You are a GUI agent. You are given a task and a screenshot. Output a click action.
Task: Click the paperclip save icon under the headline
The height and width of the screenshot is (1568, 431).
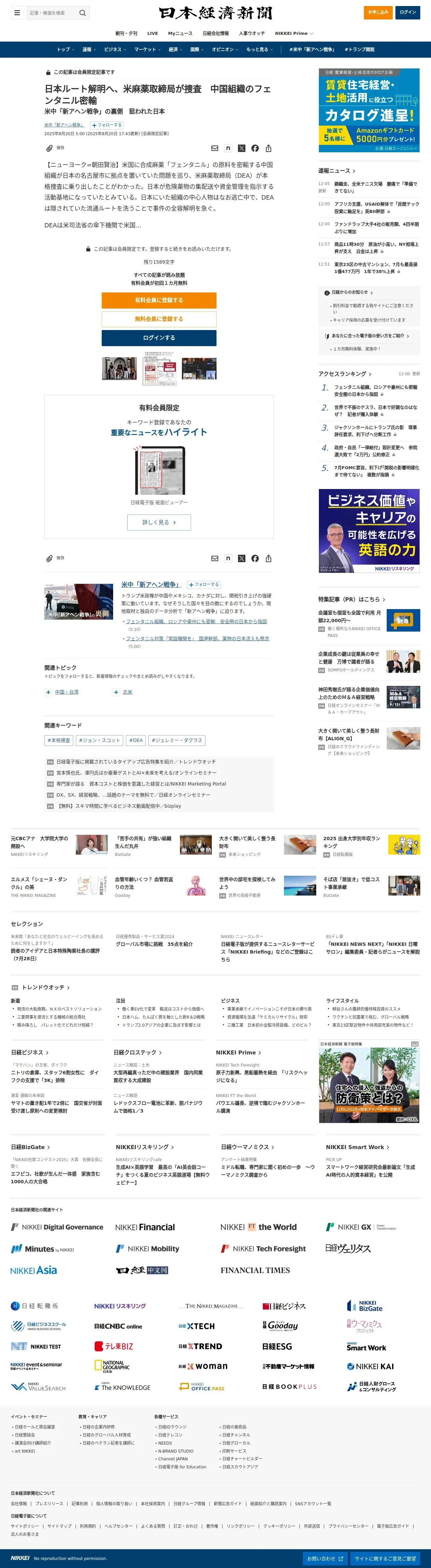49,148
